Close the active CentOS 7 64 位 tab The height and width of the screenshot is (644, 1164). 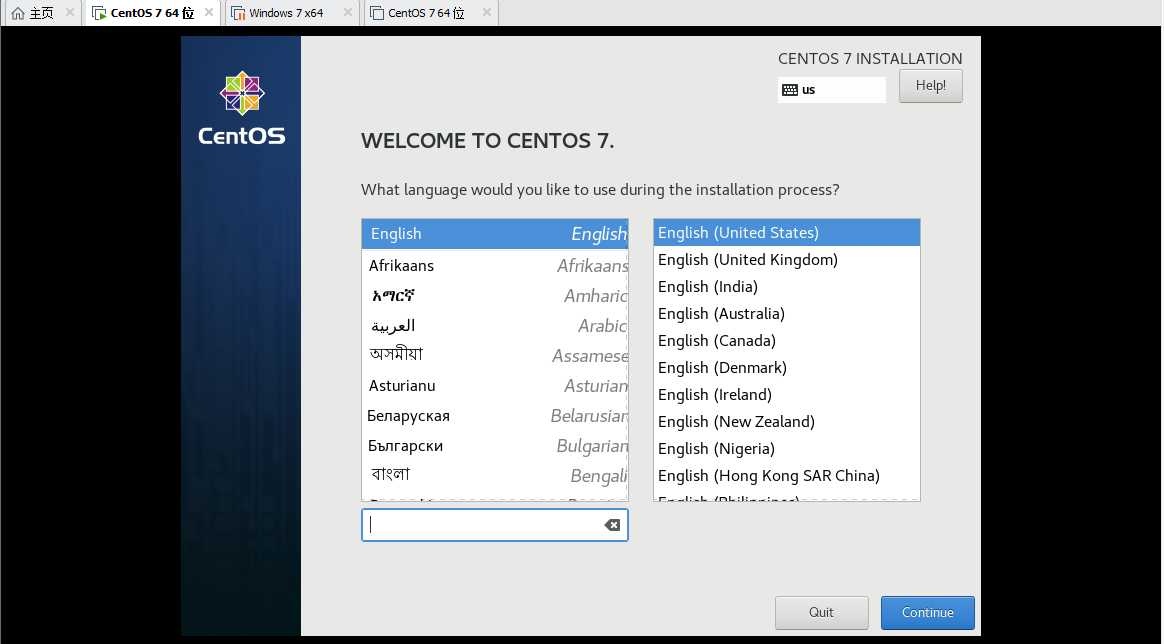209,13
